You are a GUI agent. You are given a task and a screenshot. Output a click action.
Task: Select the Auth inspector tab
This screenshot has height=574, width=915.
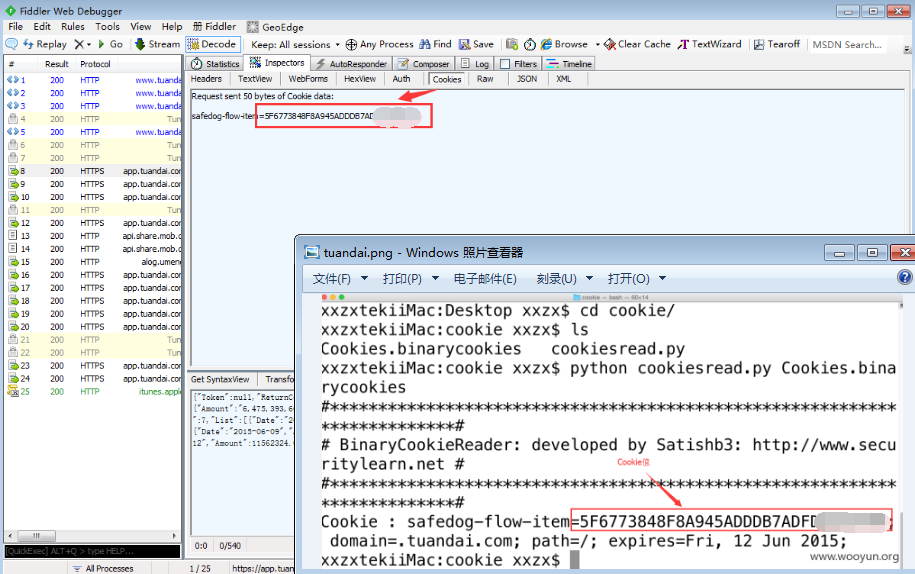tap(401, 79)
